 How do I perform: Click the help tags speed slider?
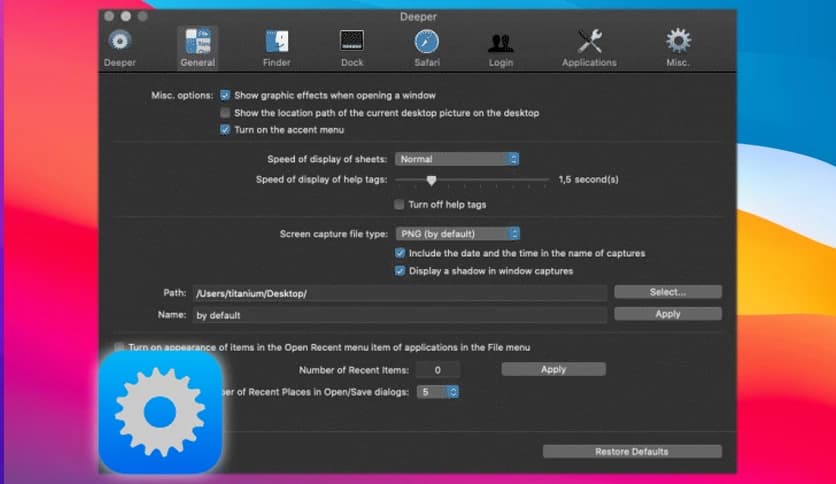pyautogui.click(x=432, y=180)
